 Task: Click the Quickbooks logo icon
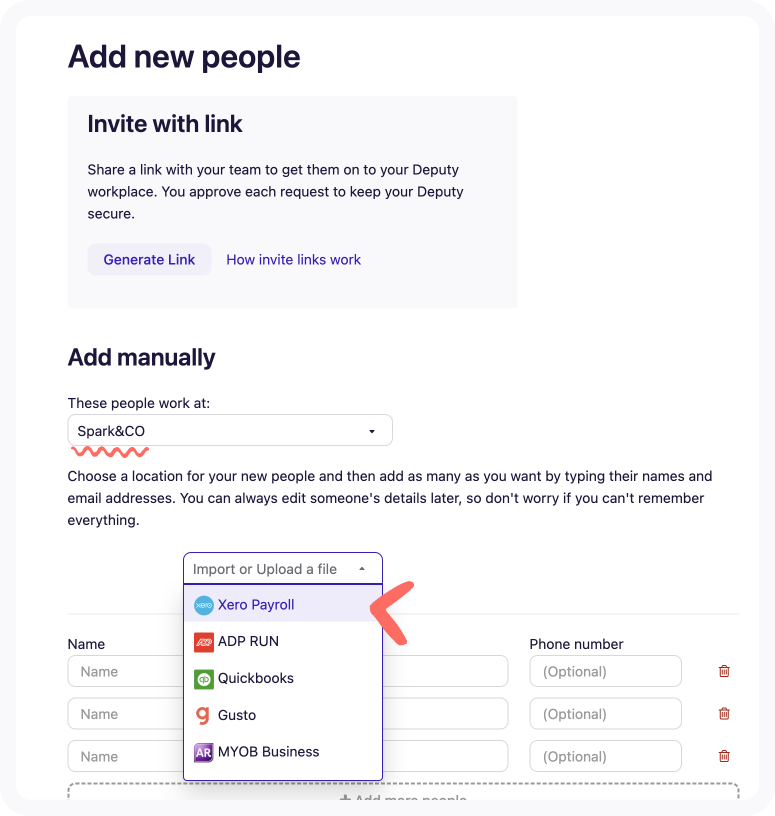pos(203,678)
